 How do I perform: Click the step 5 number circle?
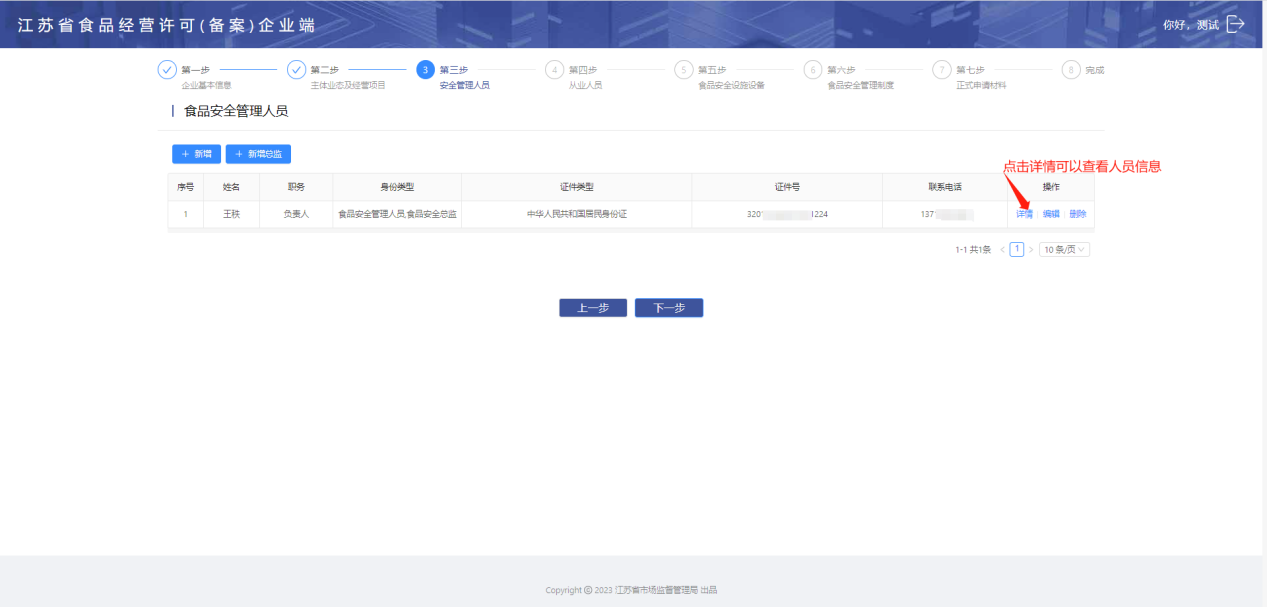[683, 70]
